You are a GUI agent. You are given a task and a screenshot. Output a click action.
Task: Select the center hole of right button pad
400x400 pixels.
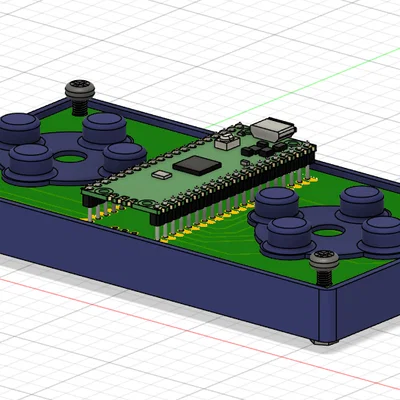click(328, 231)
